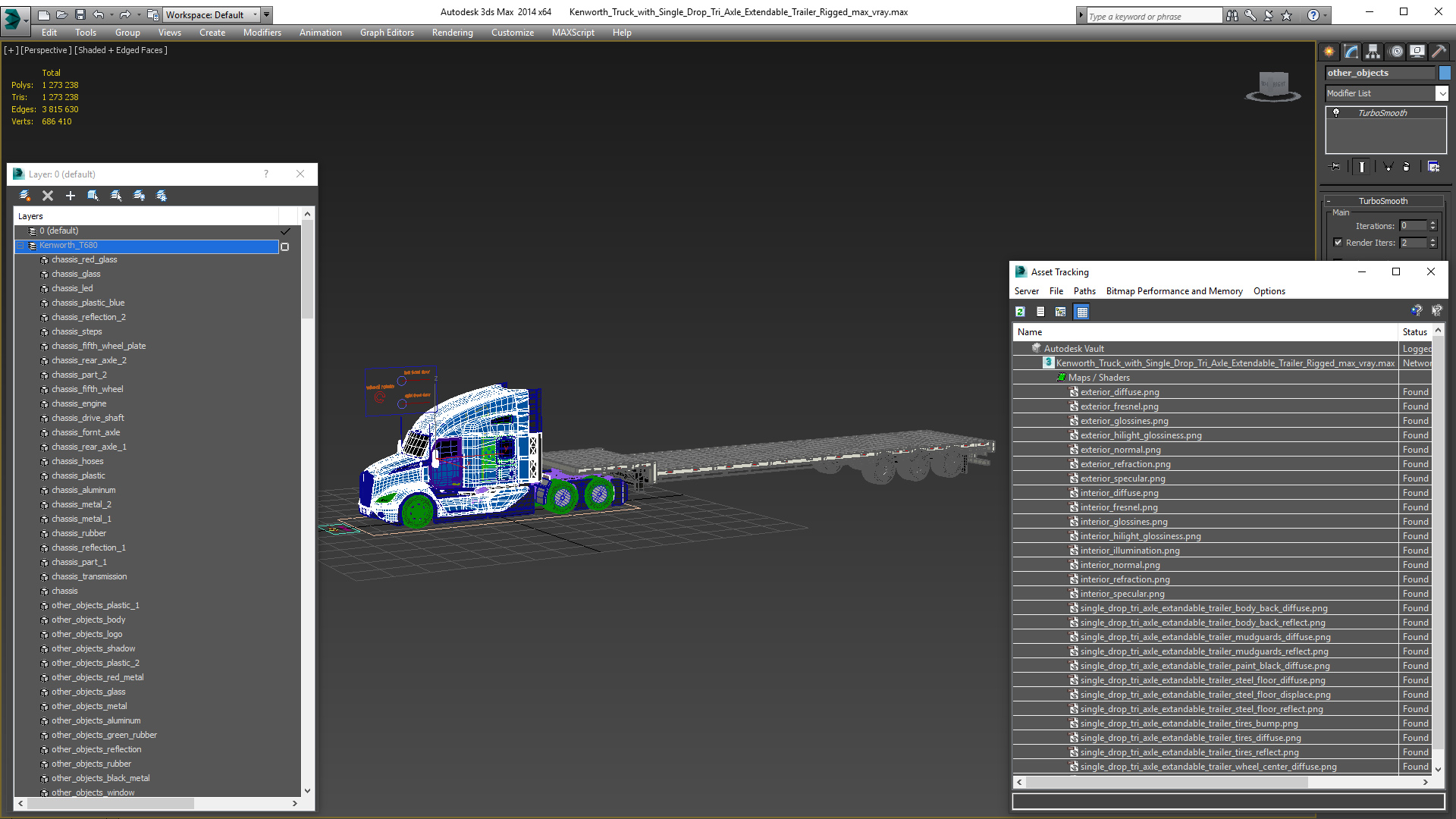Click the keyword search input field

pyautogui.click(x=1154, y=16)
